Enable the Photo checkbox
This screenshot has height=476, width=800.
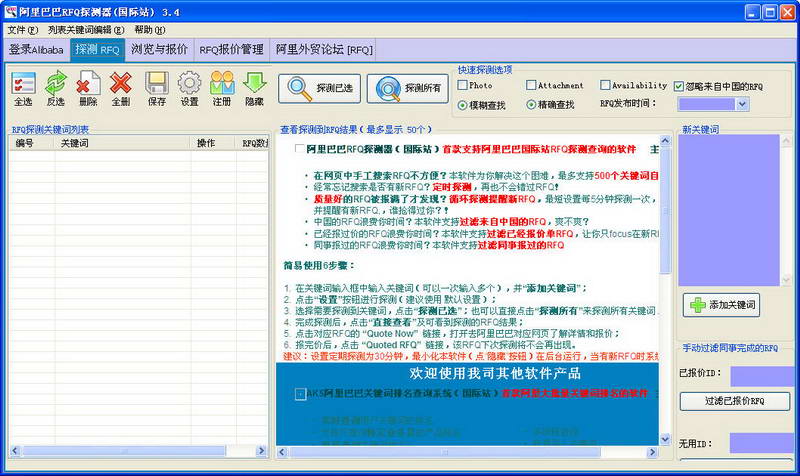[x=463, y=86]
